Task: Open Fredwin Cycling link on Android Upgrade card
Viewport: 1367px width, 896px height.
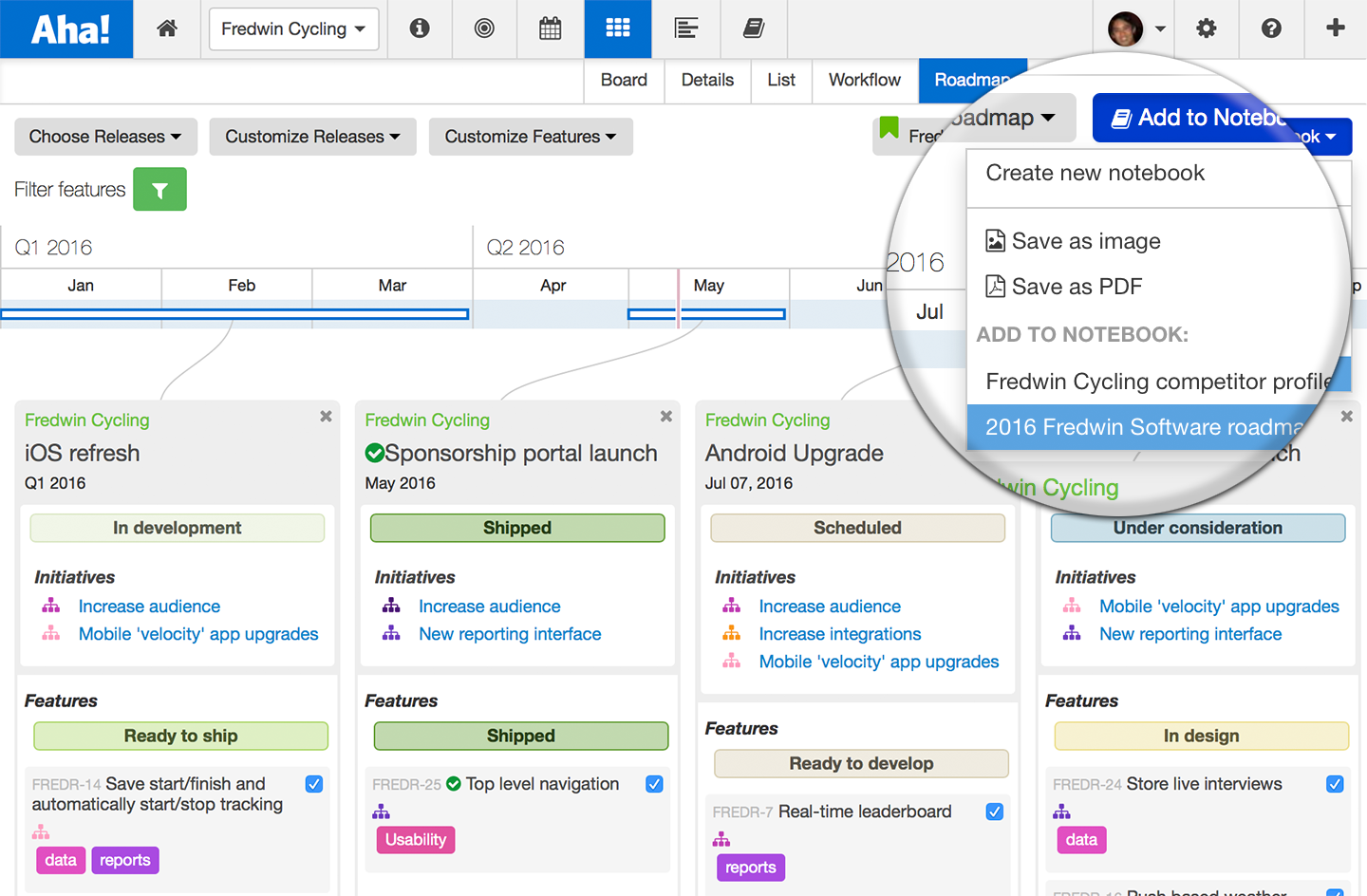Action: (767, 420)
